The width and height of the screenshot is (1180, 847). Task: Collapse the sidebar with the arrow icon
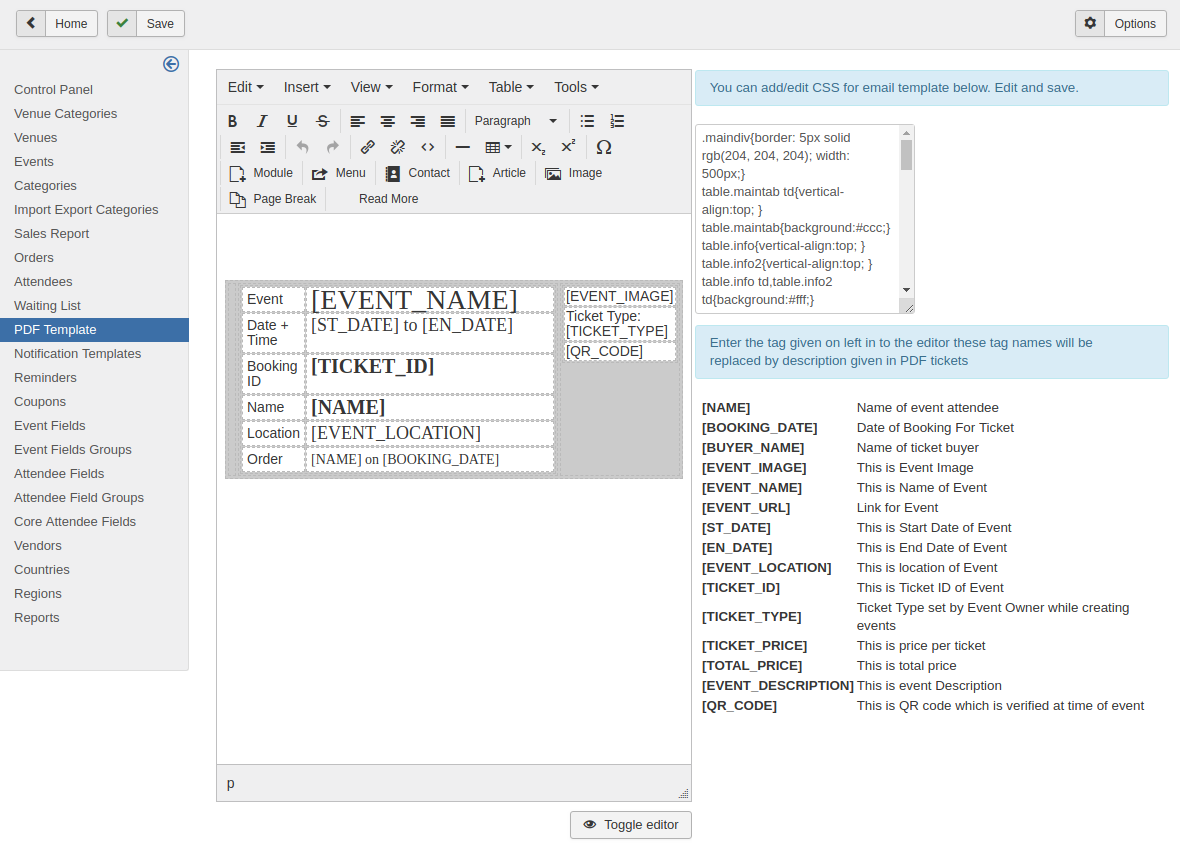click(x=171, y=64)
